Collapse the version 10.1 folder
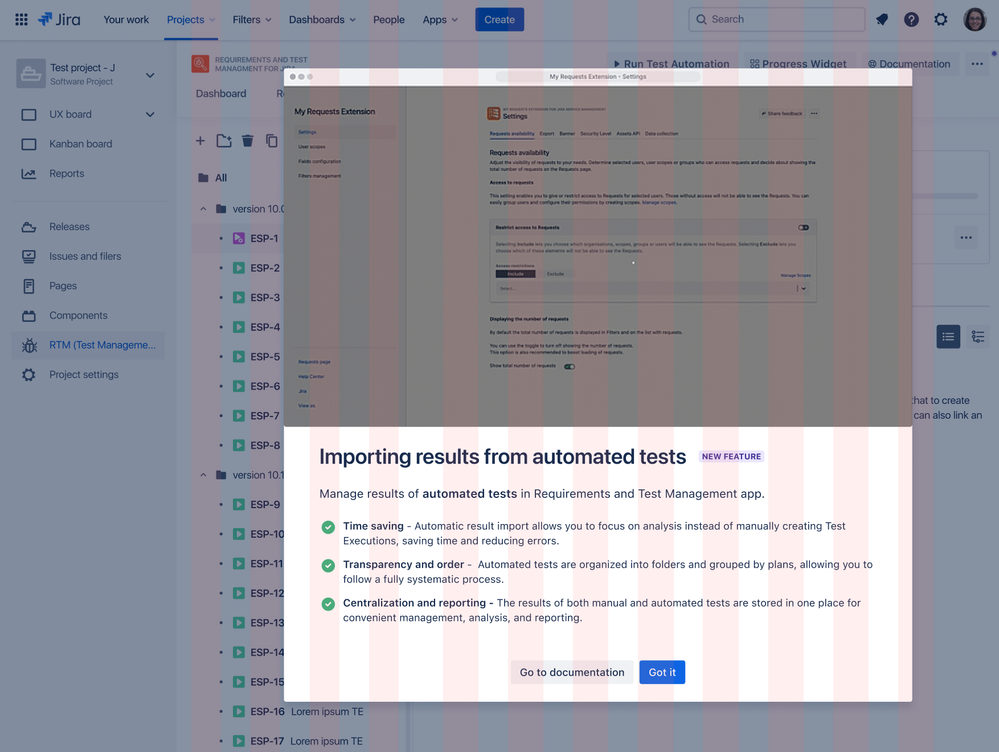 pos(203,475)
